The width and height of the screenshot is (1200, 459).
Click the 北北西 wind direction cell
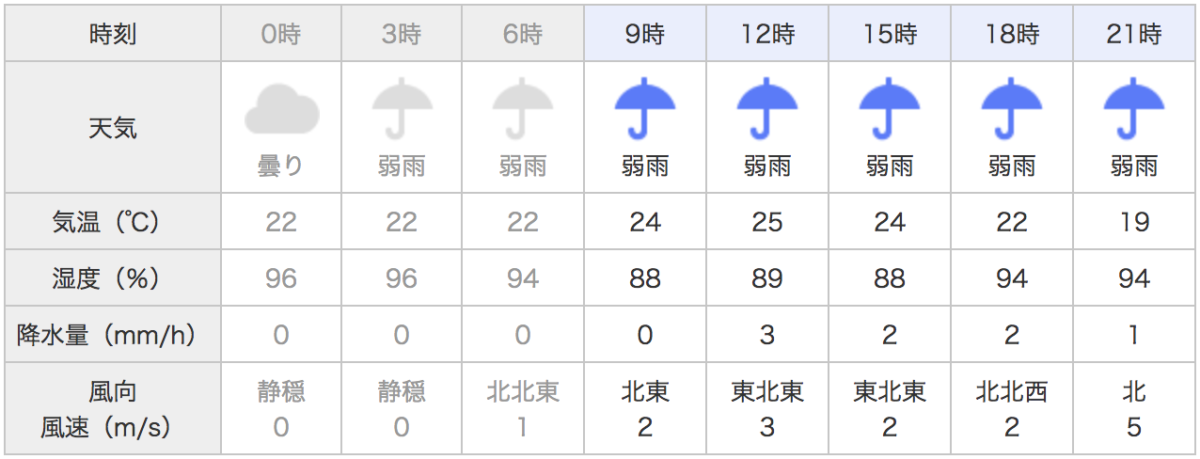point(1011,392)
